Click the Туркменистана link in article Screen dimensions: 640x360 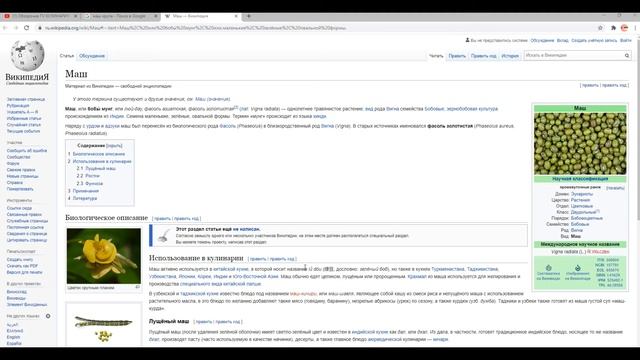448,269
